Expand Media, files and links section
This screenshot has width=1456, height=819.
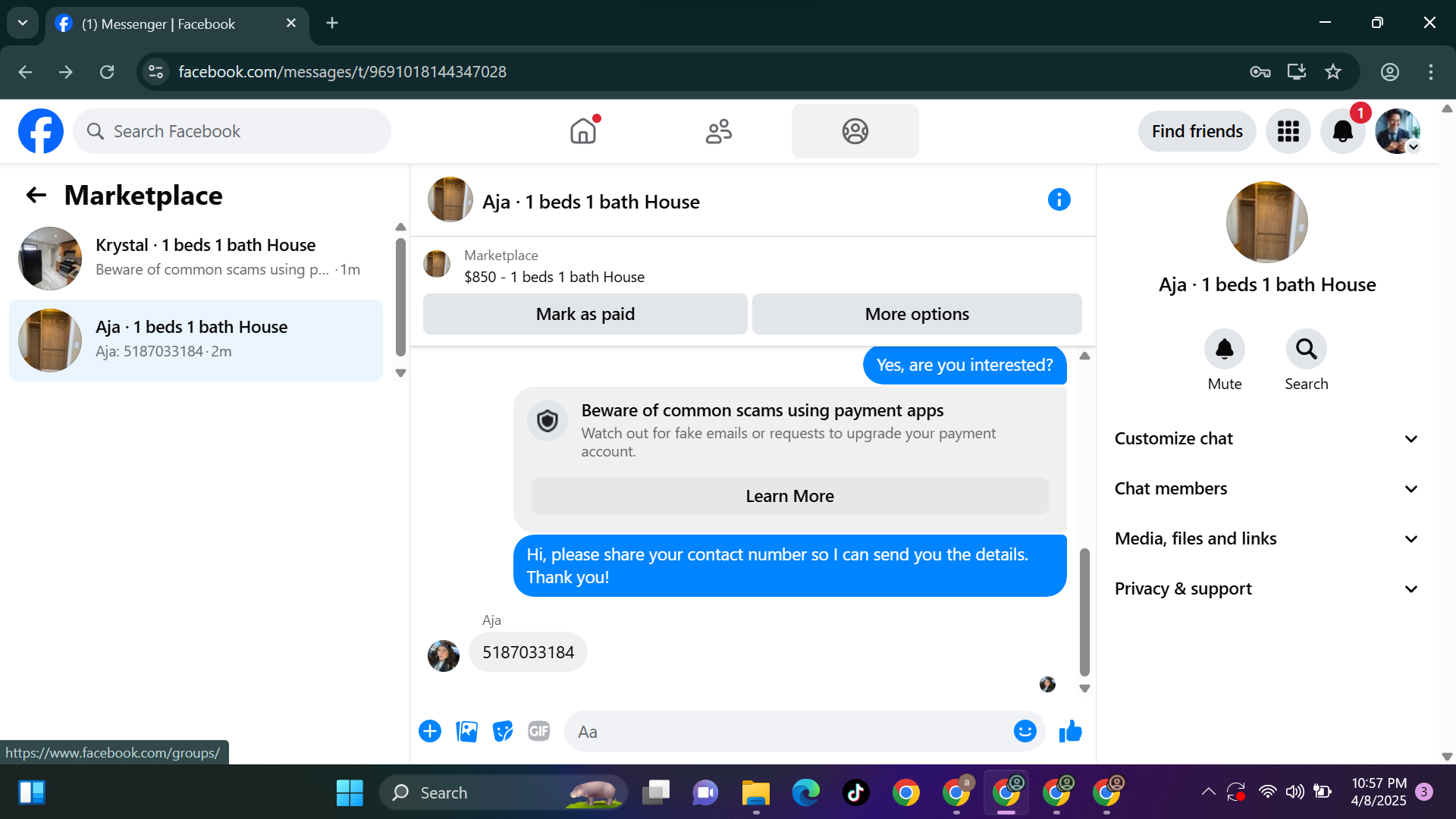tap(1265, 539)
